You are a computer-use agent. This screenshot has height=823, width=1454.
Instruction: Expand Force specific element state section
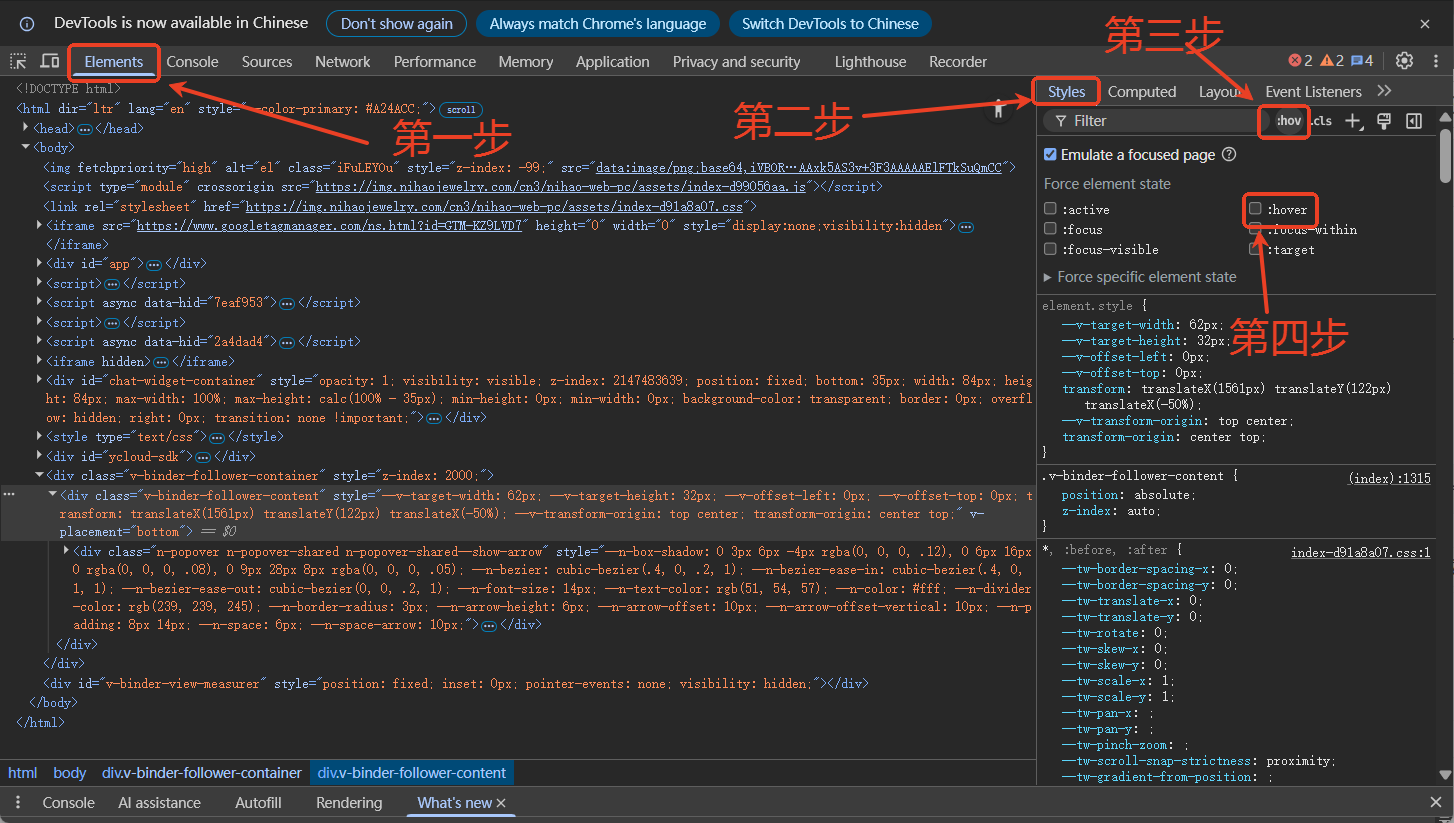pos(1140,277)
